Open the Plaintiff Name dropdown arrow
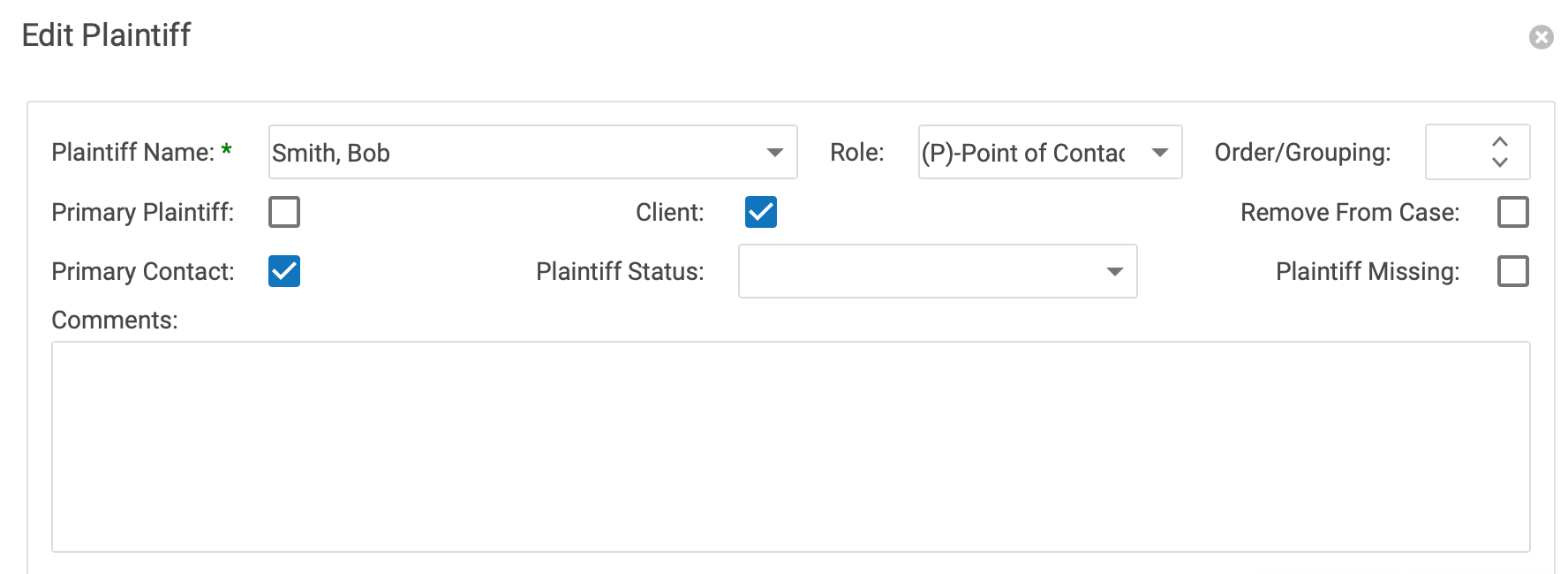 [774, 153]
